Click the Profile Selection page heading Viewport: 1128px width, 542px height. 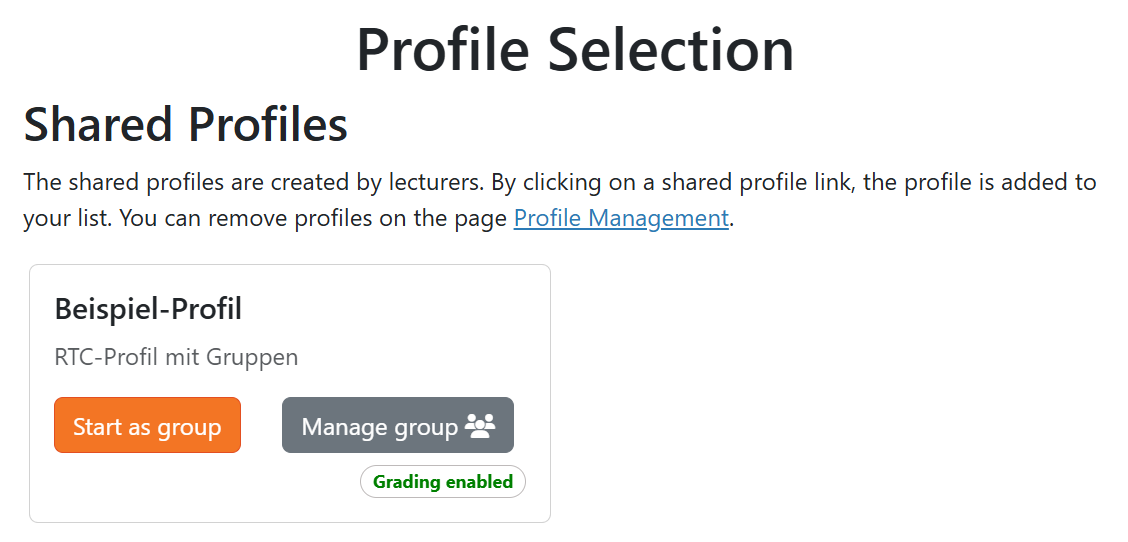(575, 49)
